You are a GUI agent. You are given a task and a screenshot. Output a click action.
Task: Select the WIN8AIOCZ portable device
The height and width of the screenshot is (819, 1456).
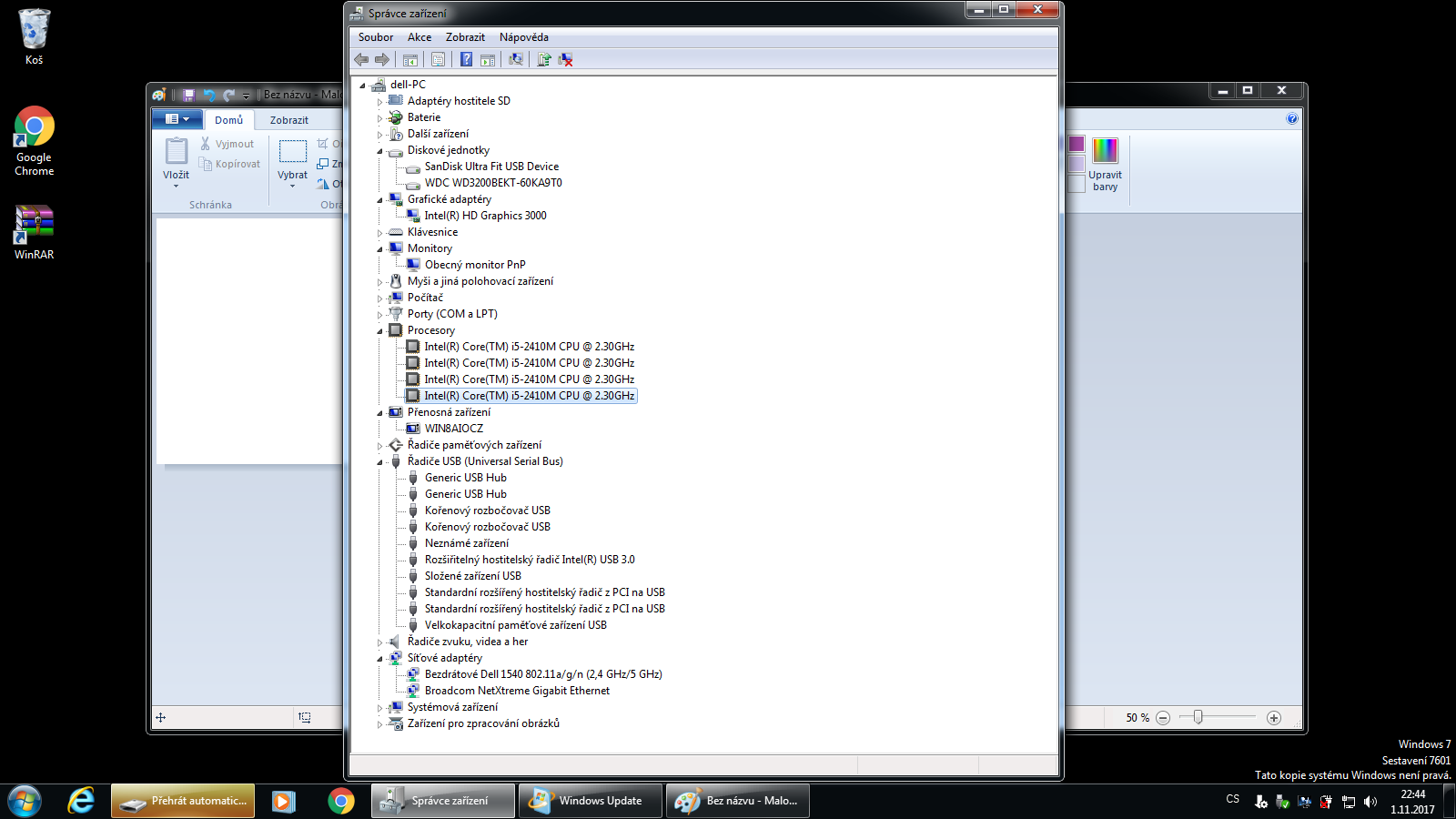point(454,429)
